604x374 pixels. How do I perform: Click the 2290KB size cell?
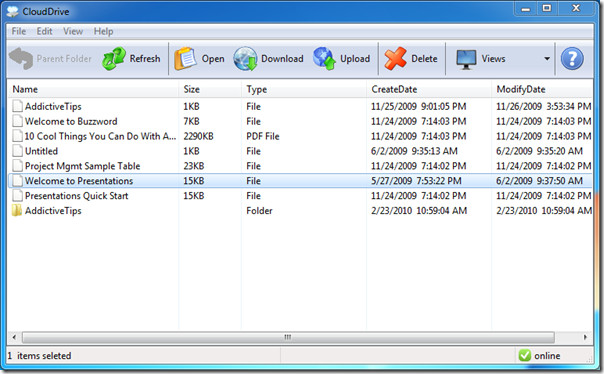pos(198,136)
